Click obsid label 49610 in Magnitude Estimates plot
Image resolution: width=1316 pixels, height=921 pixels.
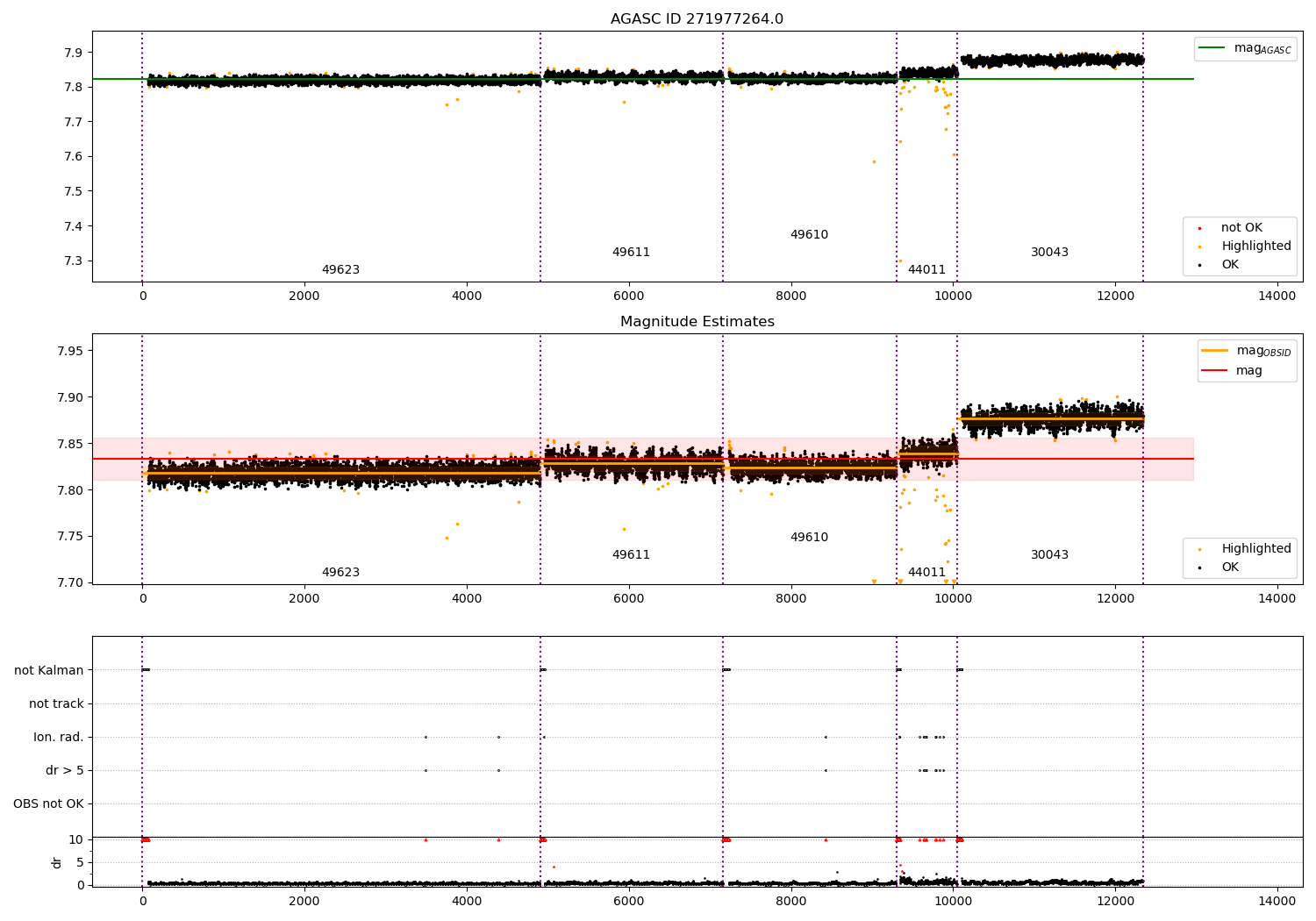coord(809,538)
